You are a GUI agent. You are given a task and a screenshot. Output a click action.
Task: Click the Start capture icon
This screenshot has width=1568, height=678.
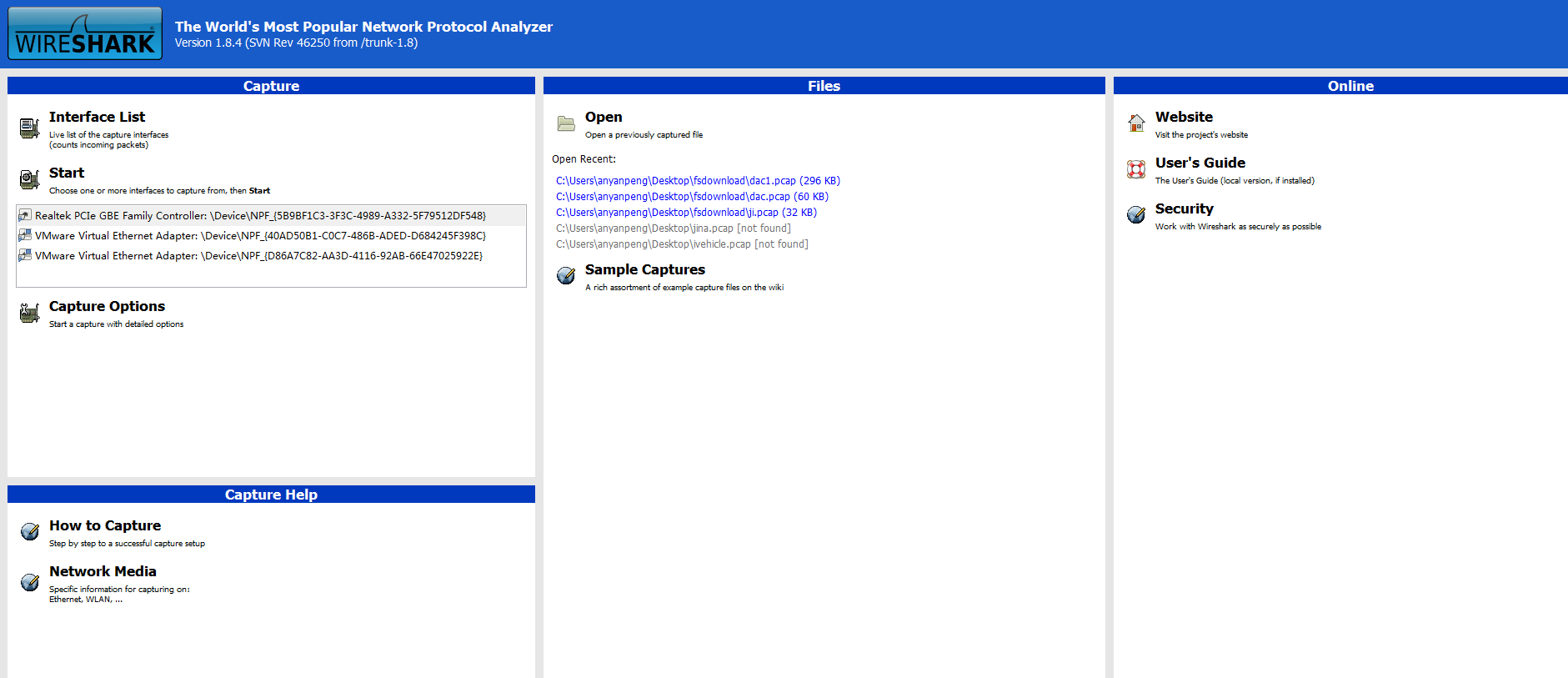tap(29, 179)
